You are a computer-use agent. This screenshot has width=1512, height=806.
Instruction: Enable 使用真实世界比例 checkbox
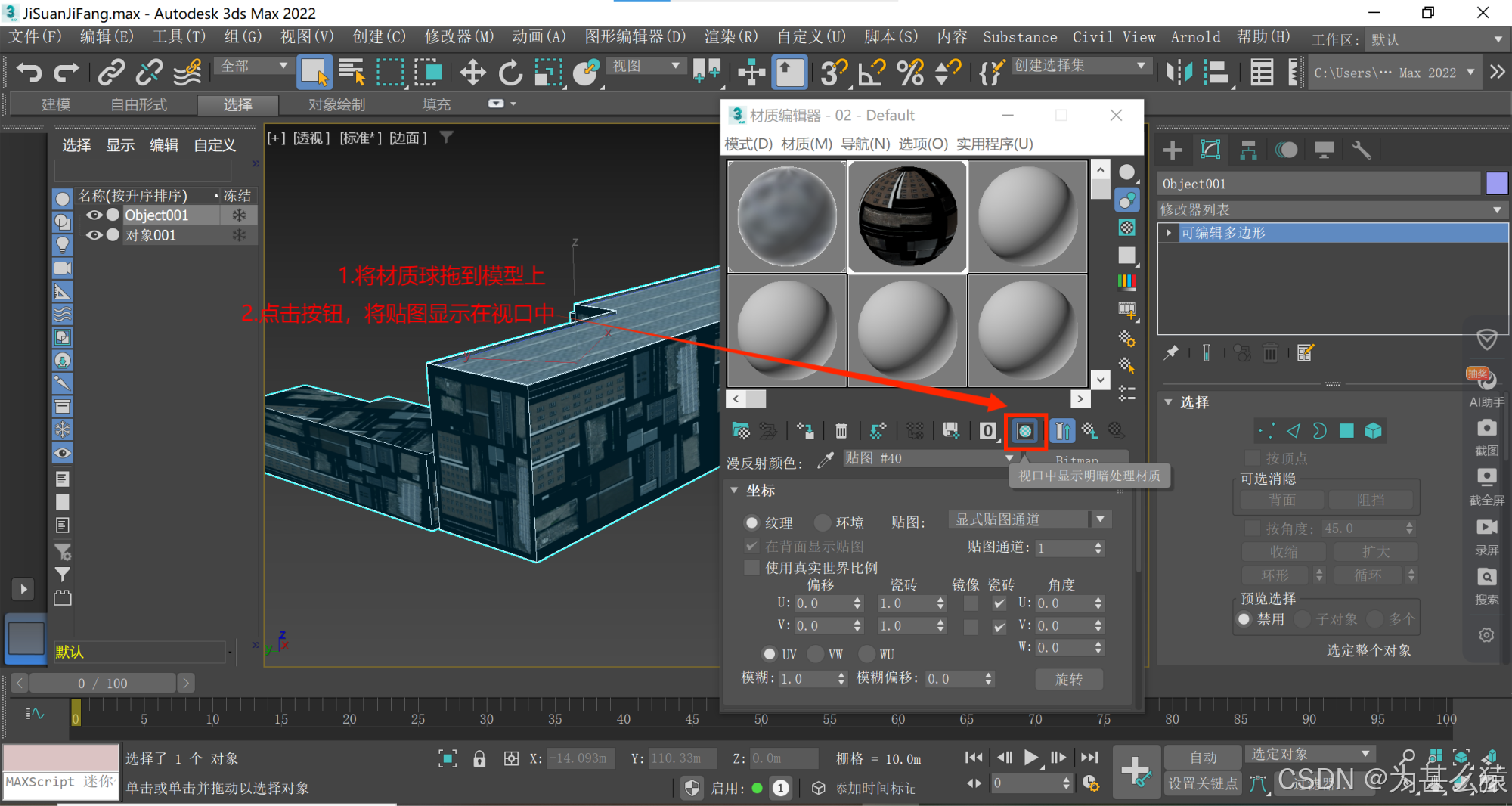(x=751, y=567)
